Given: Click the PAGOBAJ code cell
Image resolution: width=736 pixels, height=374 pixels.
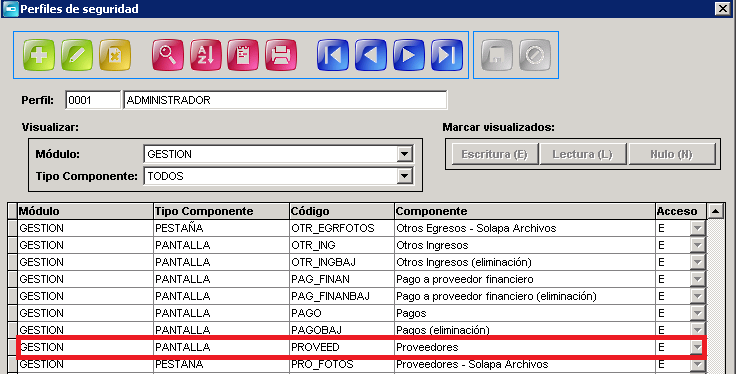Looking at the screenshot, I should 342,330.
